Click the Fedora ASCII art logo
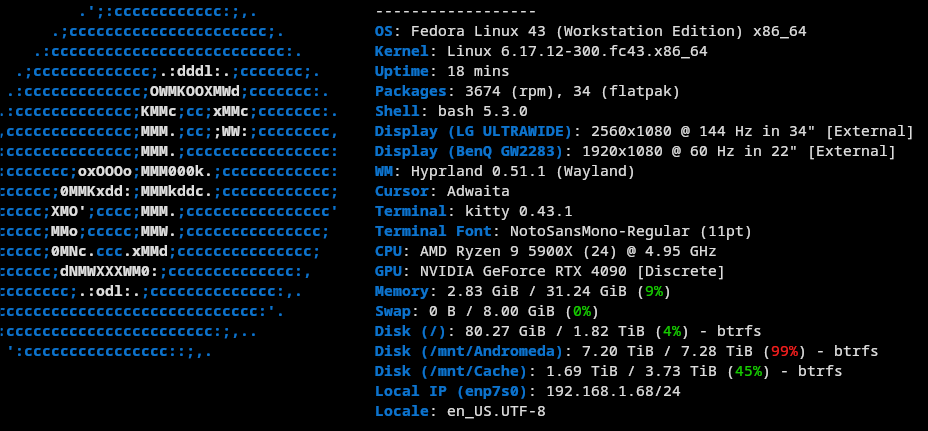Image resolution: width=928 pixels, height=431 pixels. point(169,181)
